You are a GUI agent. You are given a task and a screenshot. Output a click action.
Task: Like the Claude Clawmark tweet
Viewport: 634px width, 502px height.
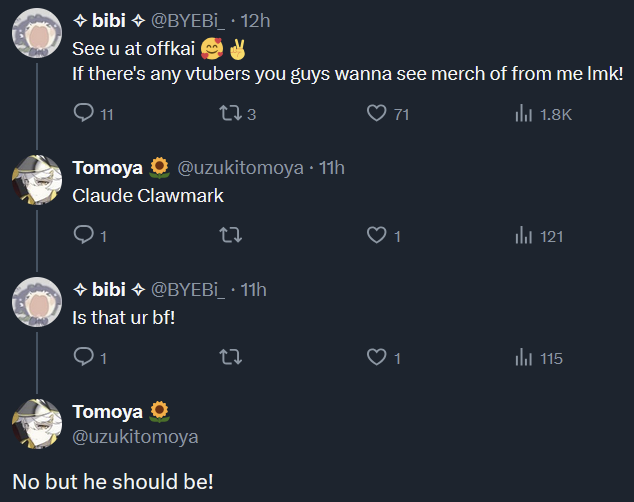click(376, 236)
